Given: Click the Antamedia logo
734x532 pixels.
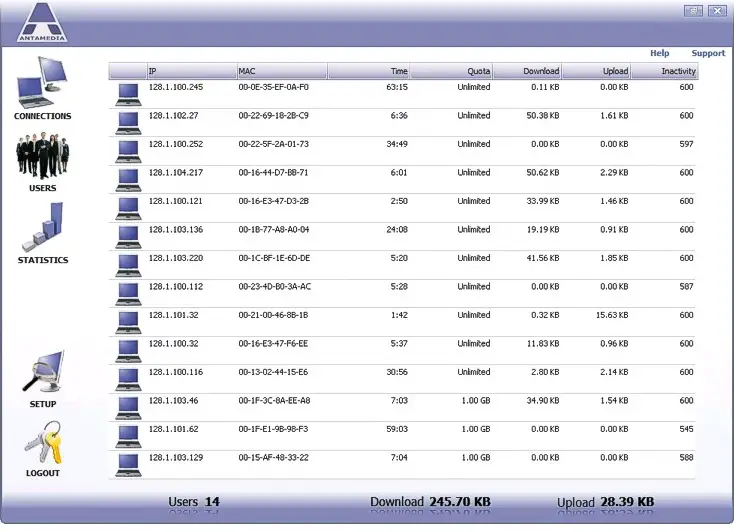Looking at the screenshot, I should tap(42, 22).
